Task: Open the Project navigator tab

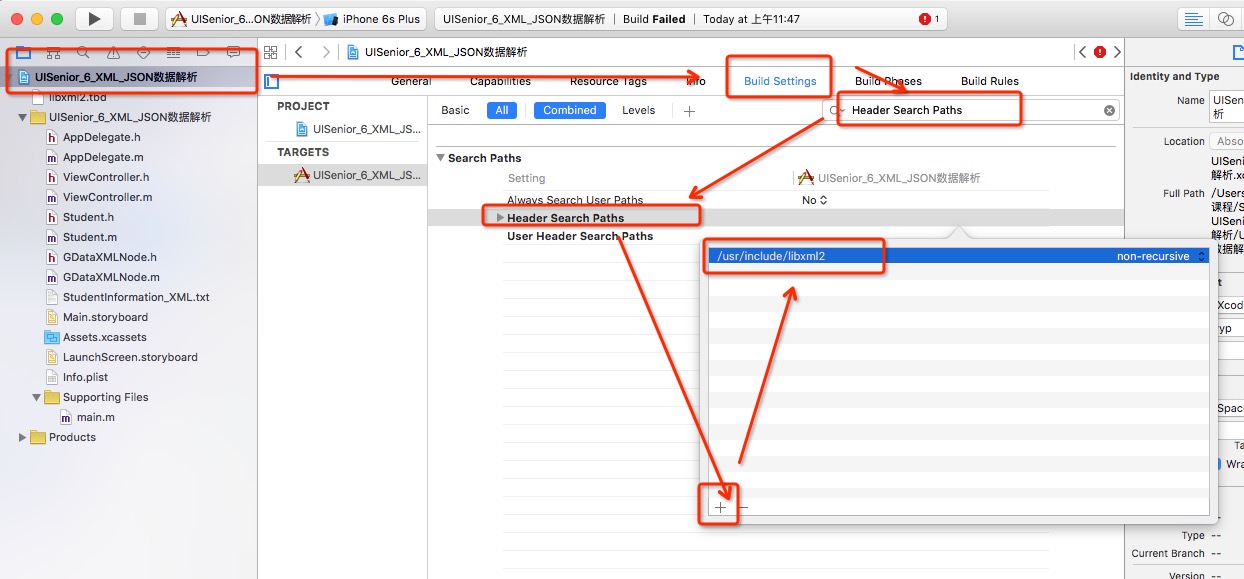Action: (x=23, y=52)
